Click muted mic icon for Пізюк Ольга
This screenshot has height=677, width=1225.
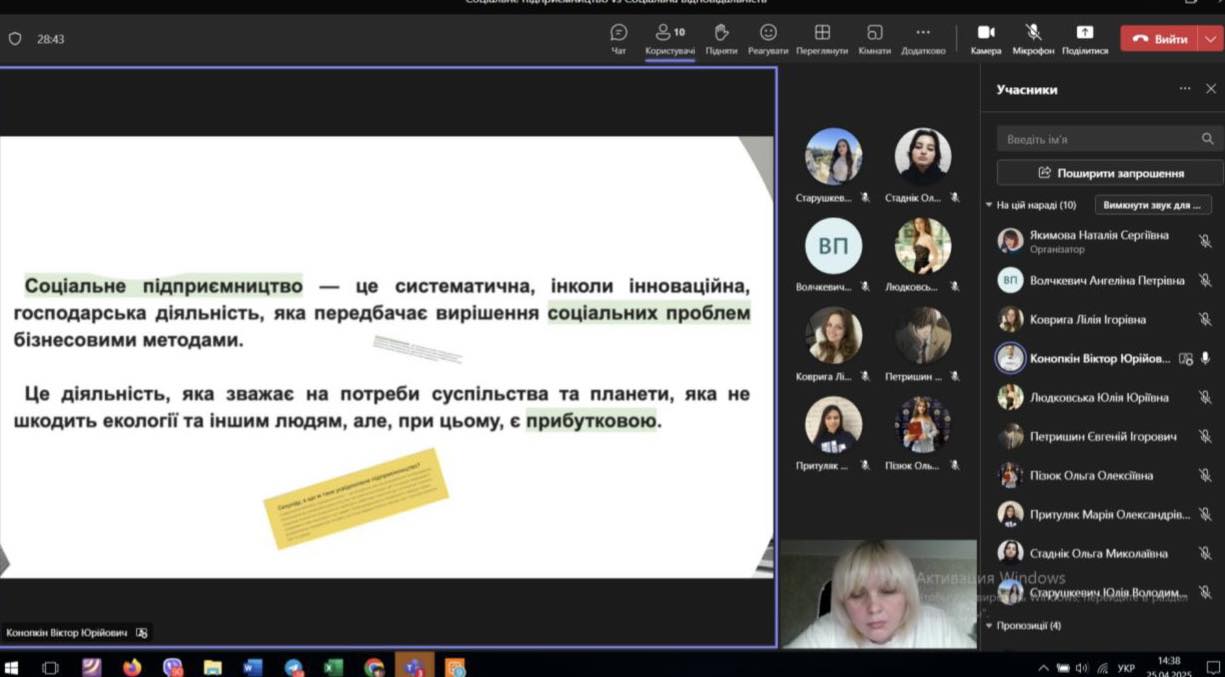point(1205,475)
